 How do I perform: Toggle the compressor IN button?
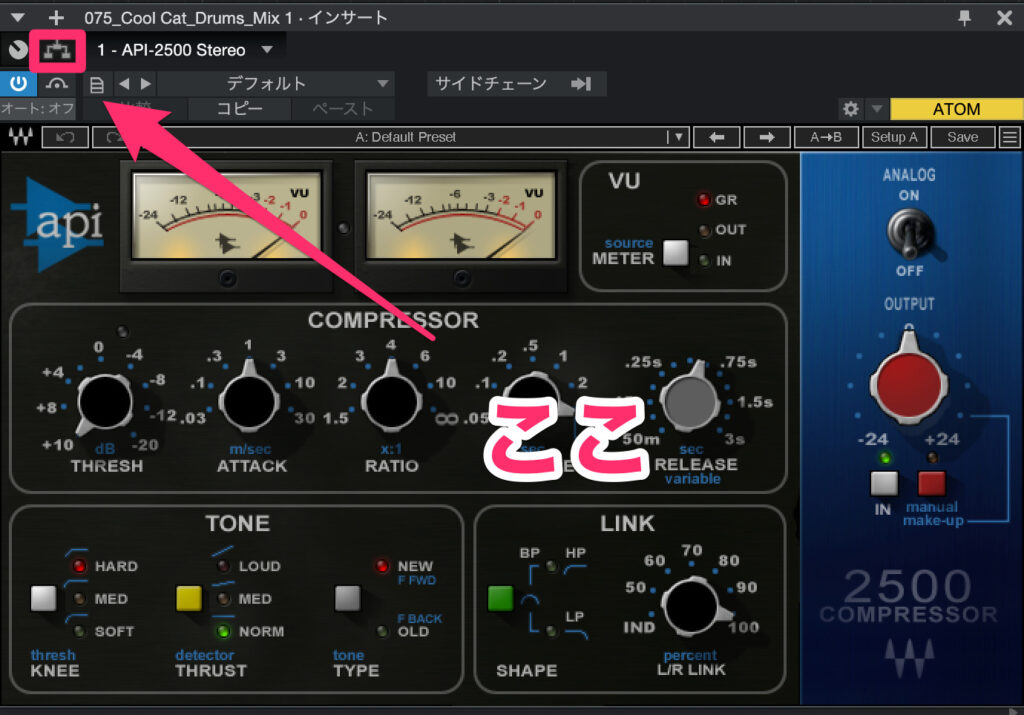pyautogui.click(x=881, y=485)
